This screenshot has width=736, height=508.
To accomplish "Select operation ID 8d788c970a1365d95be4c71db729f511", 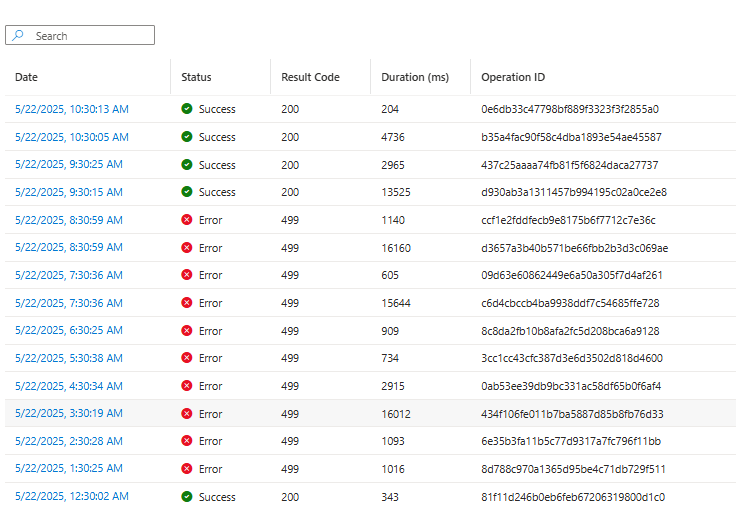I will (574, 469).
